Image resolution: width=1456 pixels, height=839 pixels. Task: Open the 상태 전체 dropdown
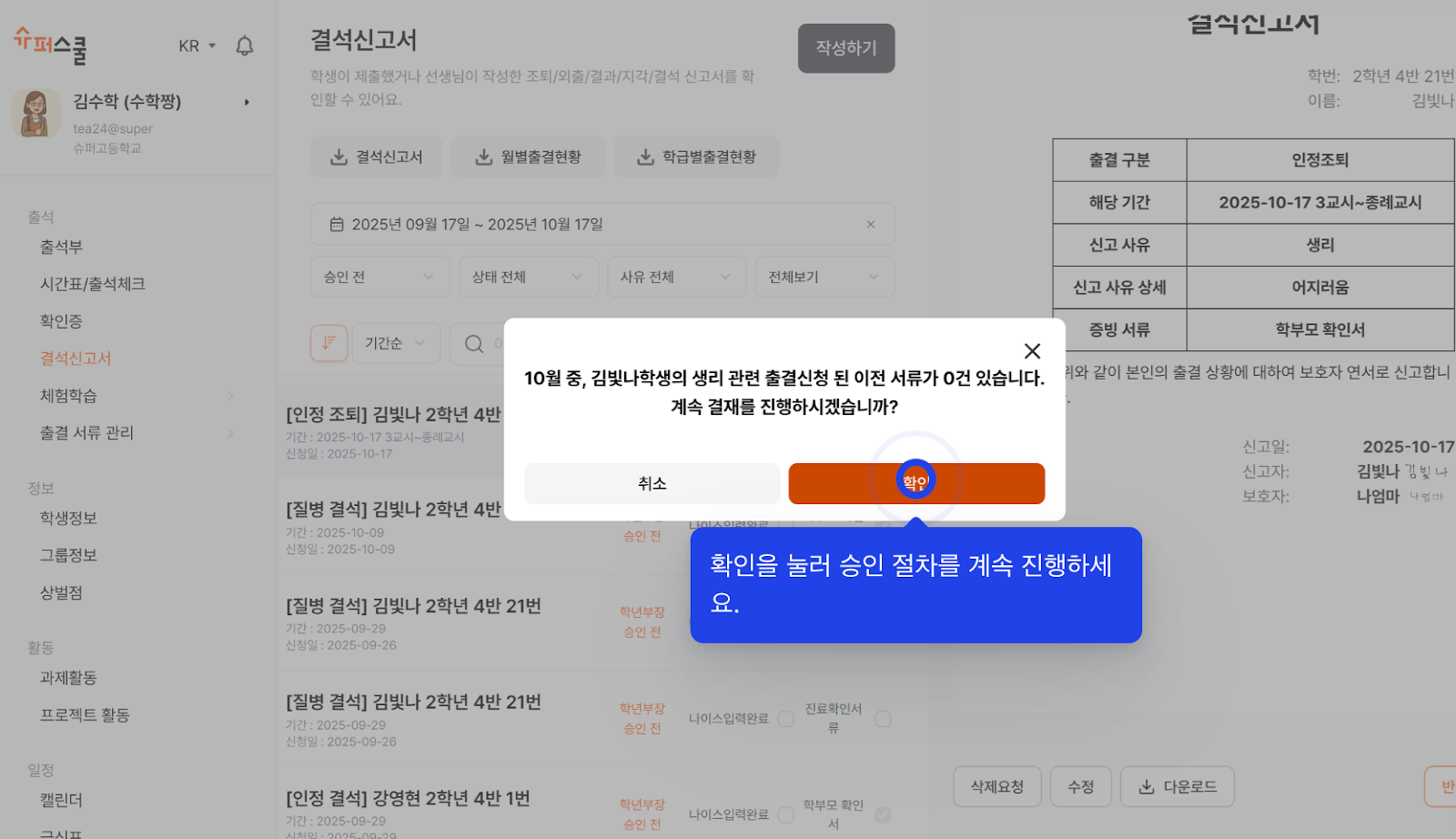point(529,277)
